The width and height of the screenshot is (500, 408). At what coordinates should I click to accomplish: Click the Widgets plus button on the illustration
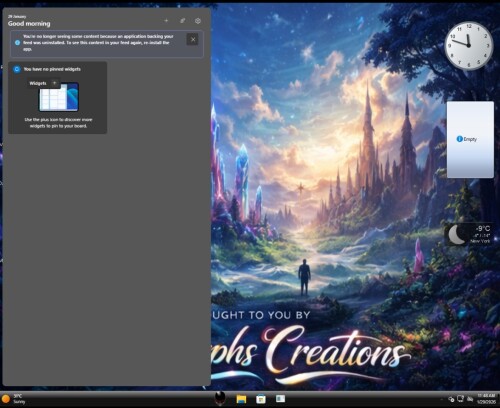[x=54, y=83]
